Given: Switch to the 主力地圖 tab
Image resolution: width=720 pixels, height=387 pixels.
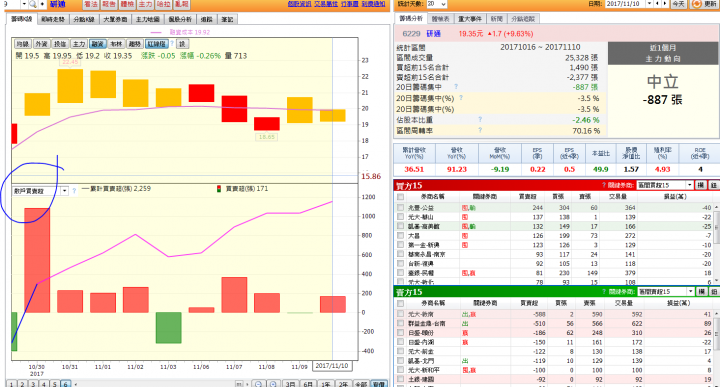Looking at the screenshot, I should coord(147,19).
